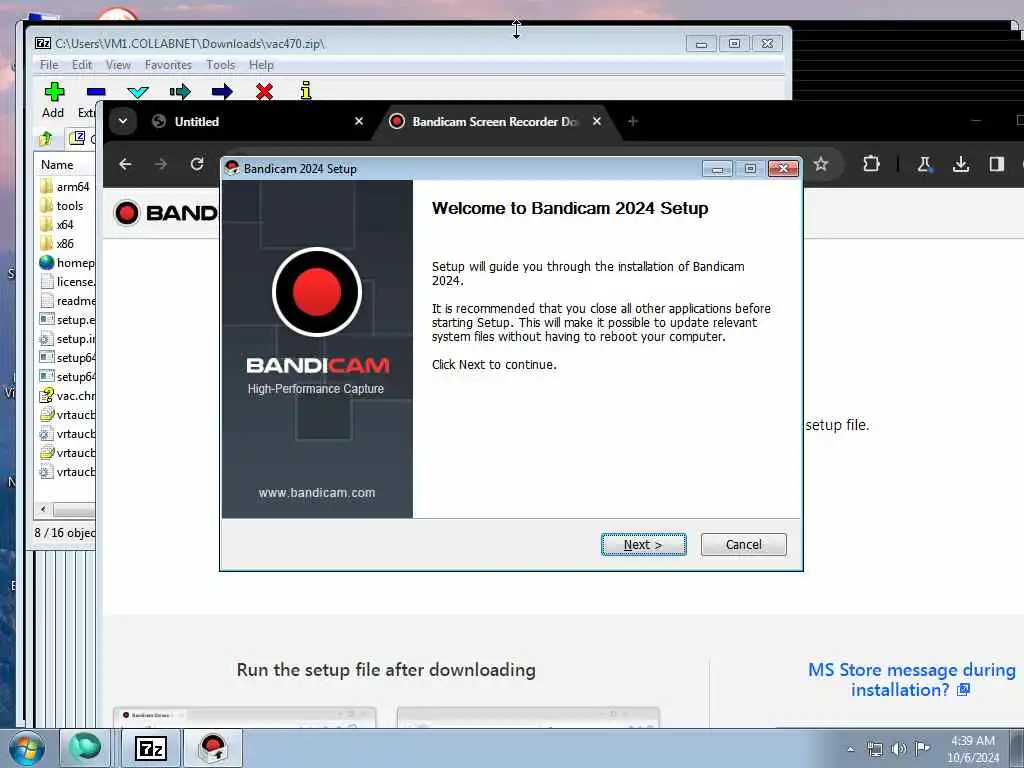Click the Bandicam Setup title bar icon
1024x768 pixels.
click(x=232, y=168)
